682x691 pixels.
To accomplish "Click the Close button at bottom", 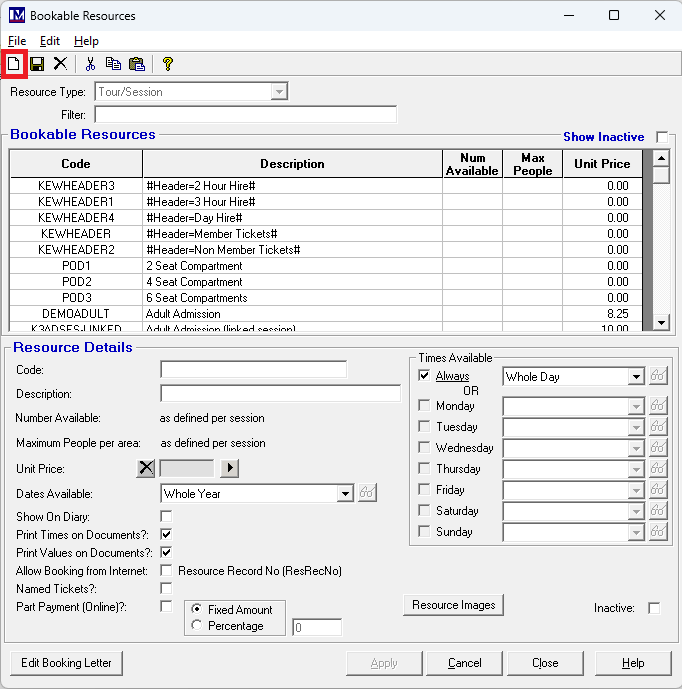I will tap(545, 663).
